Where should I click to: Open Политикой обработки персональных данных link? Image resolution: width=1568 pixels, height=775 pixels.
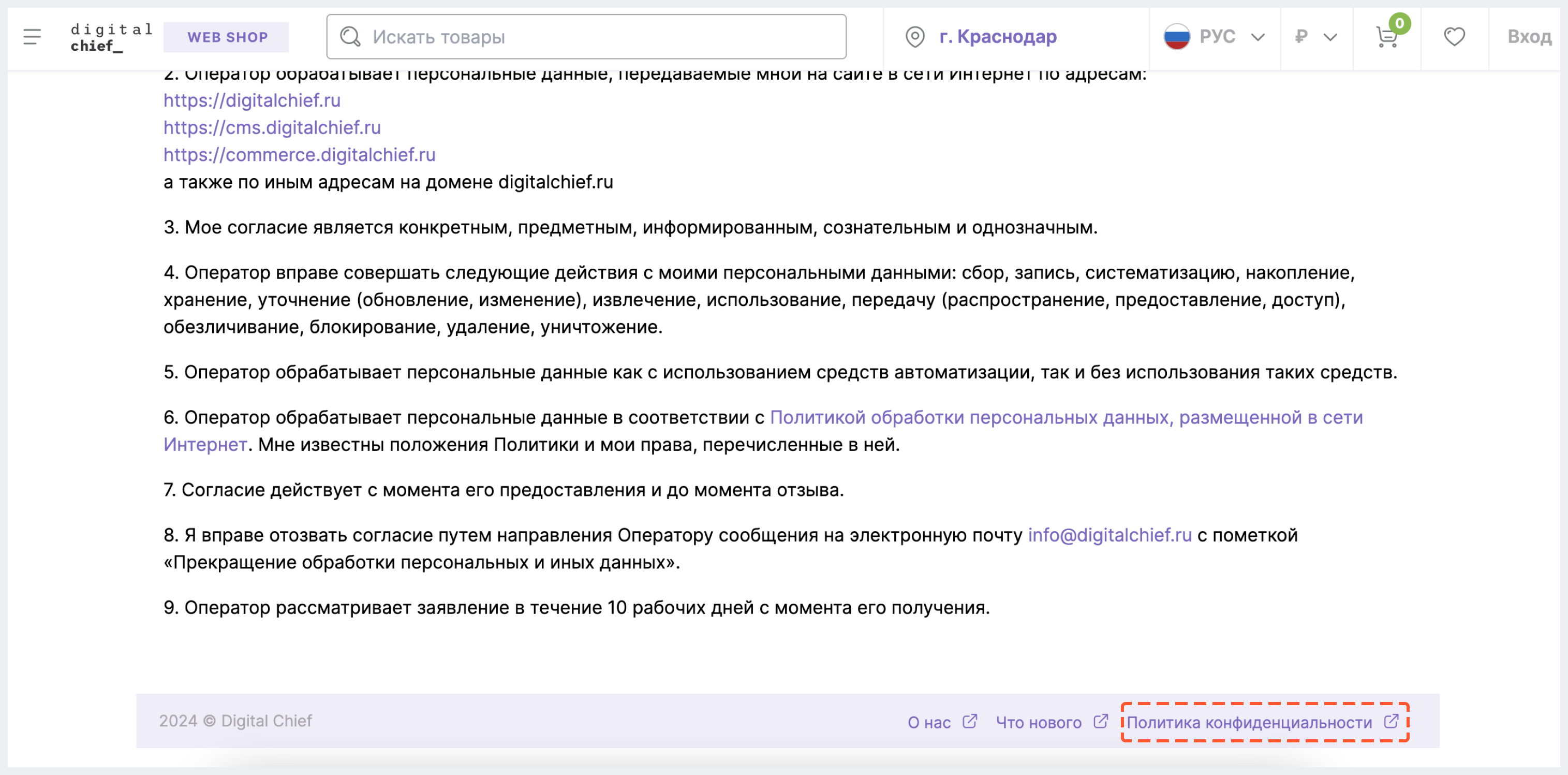[763, 431]
